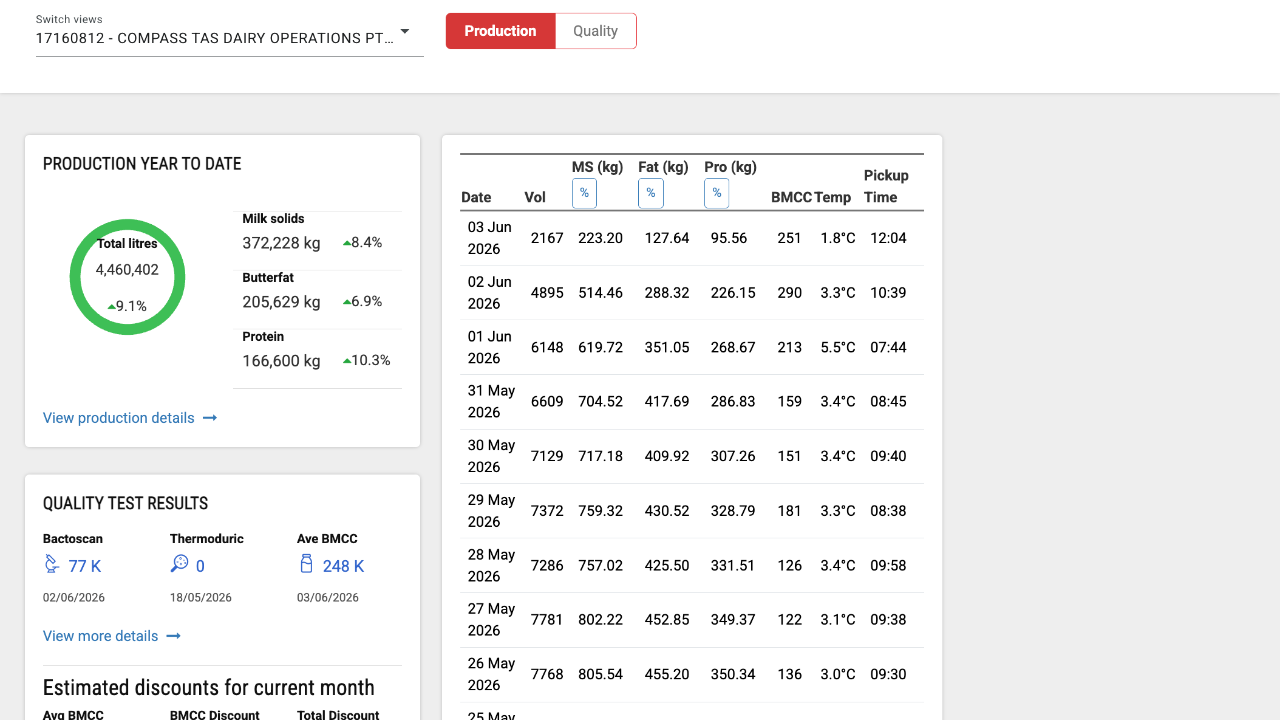This screenshot has width=1280, height=720.
Task: Click the Production Year To Date heading
Action: (x=142, y=164)
